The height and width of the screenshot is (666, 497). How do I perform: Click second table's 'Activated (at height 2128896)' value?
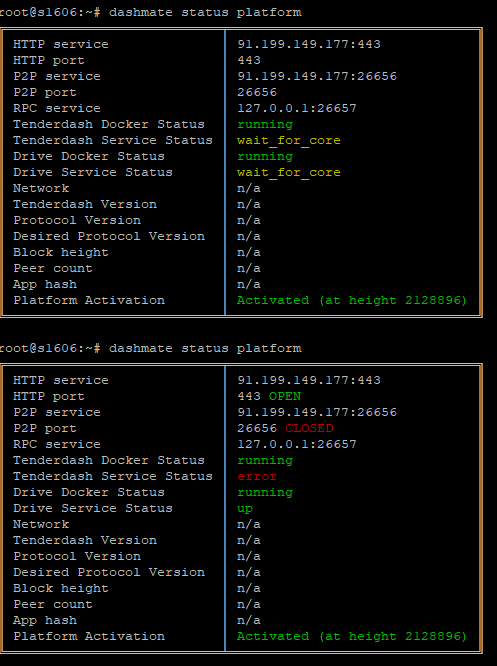point(352,636)
